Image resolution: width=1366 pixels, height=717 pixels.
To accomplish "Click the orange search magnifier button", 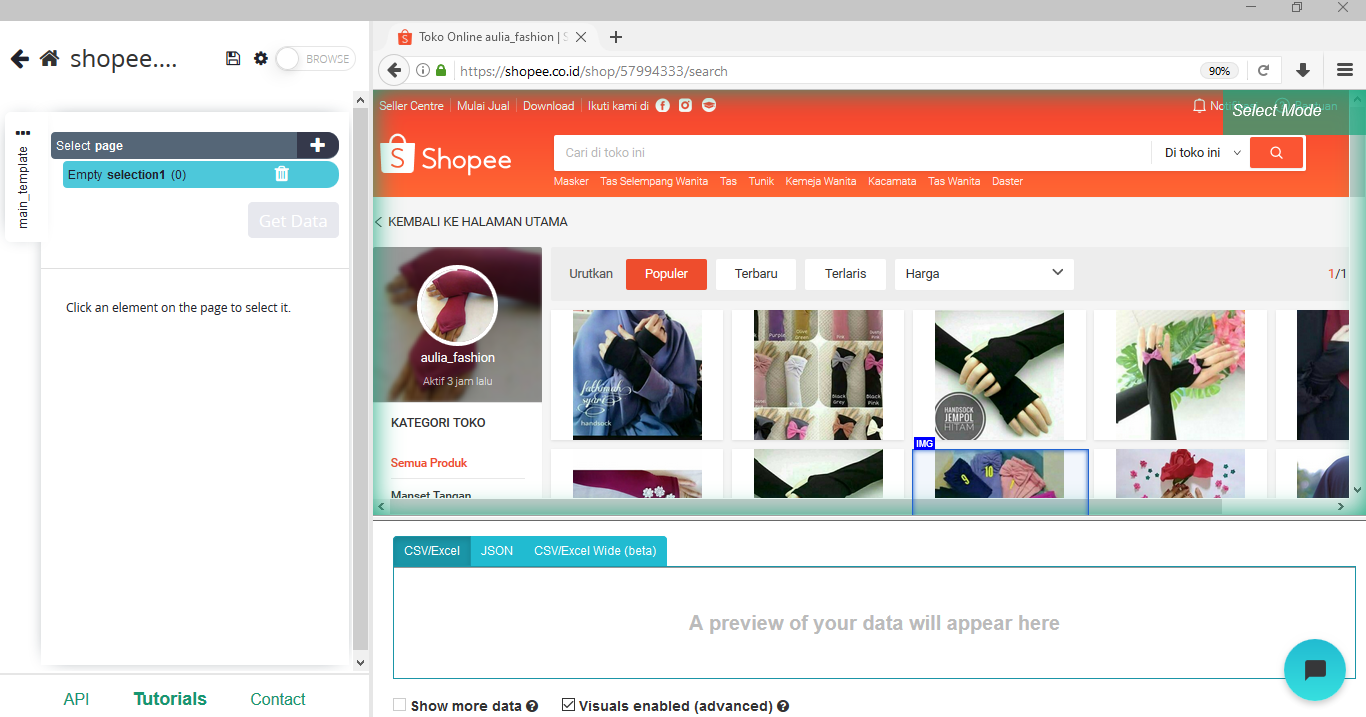I will [x=1276, y=153].
